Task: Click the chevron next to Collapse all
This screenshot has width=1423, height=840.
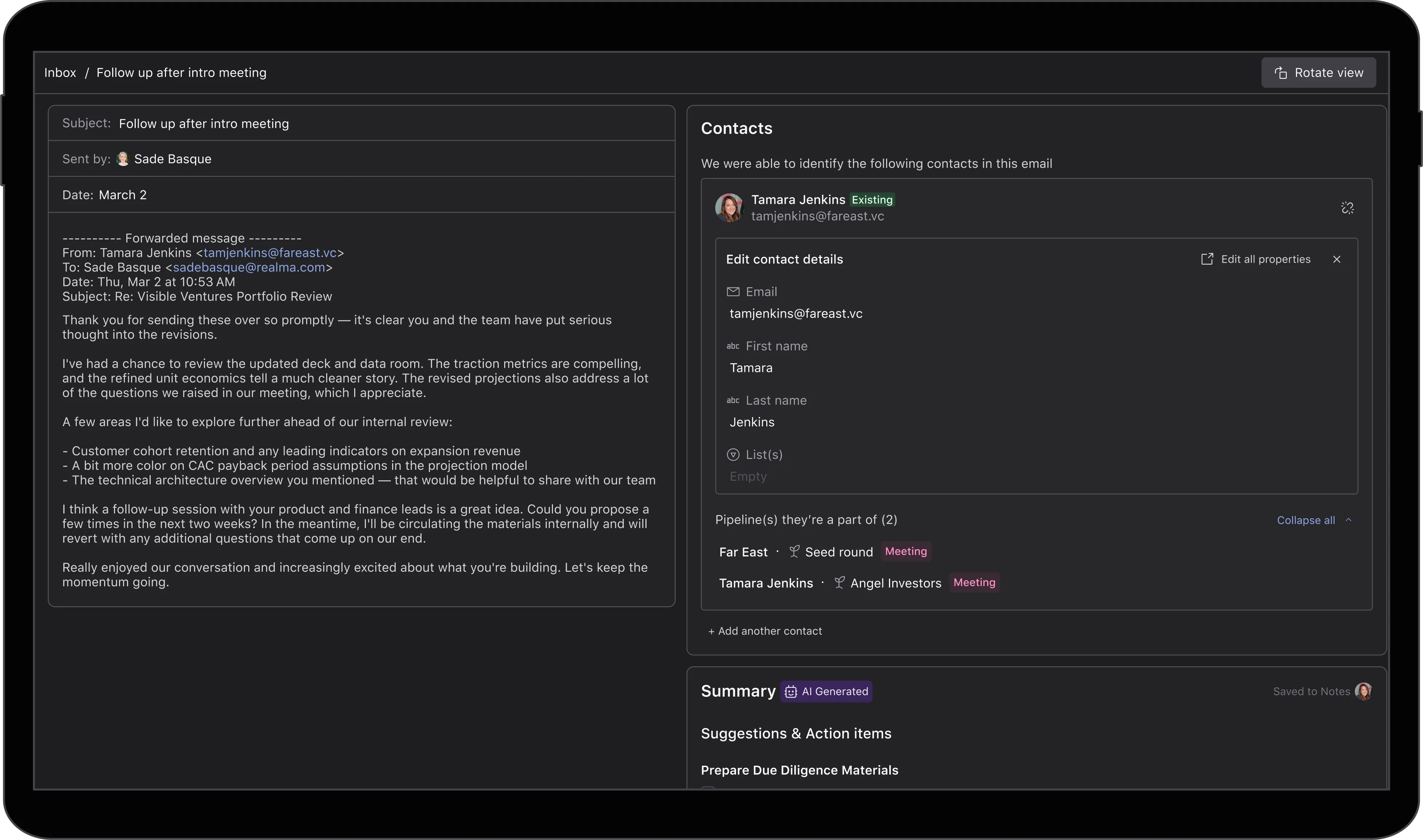Action: (1348, 520)
